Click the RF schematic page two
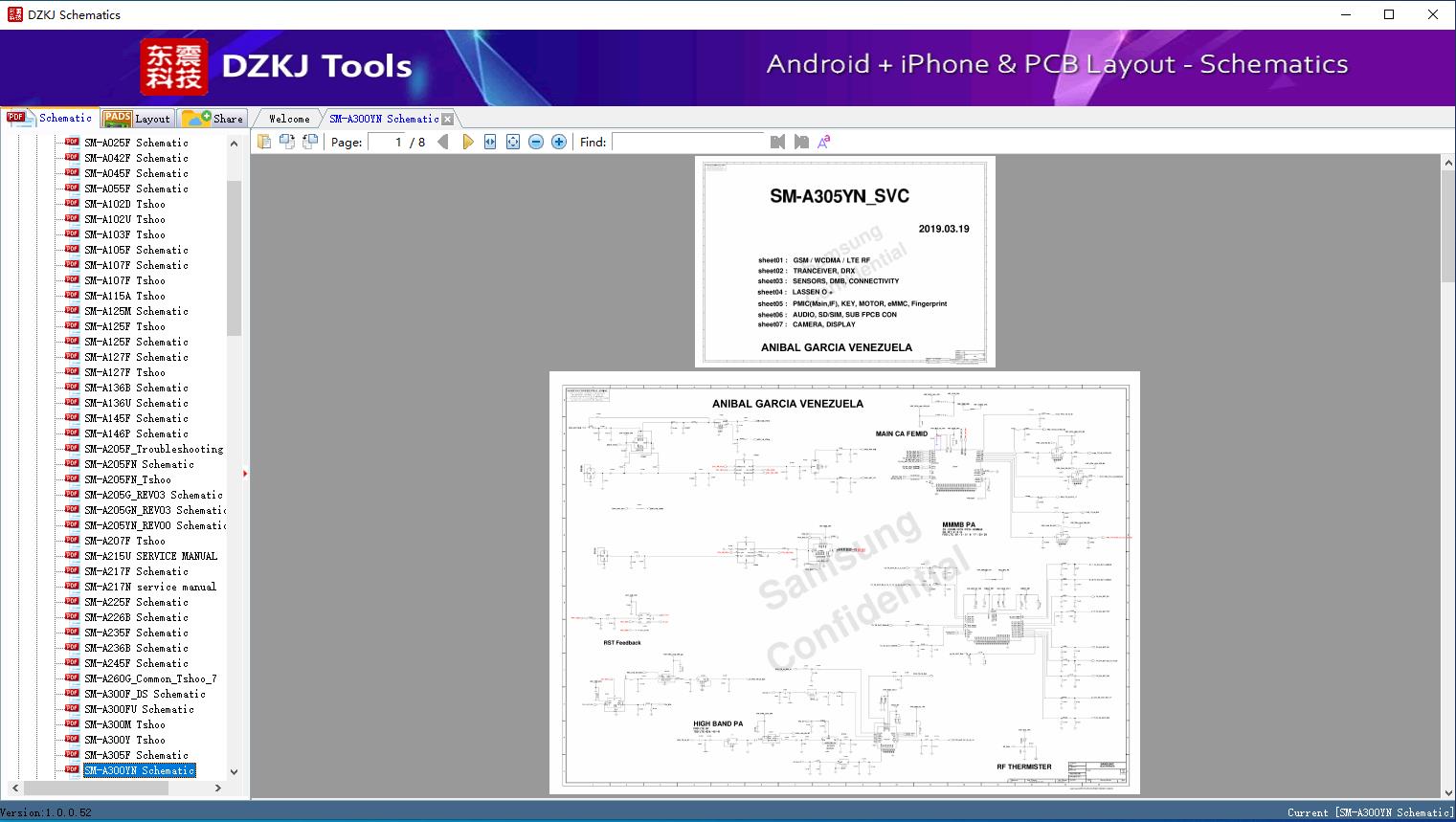Viewport: 1456px width, 822px height. [844, 583]
